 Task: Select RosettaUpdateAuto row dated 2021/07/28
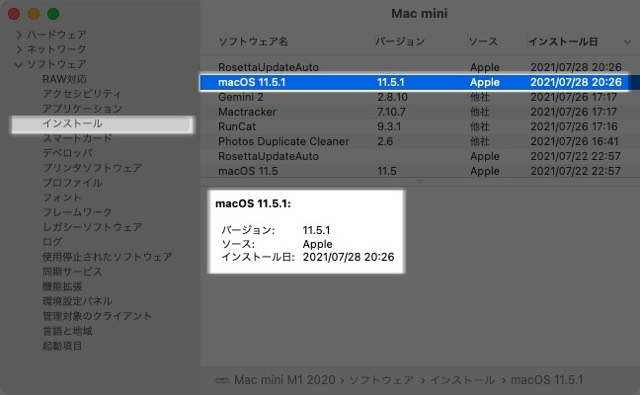[420, 67]
